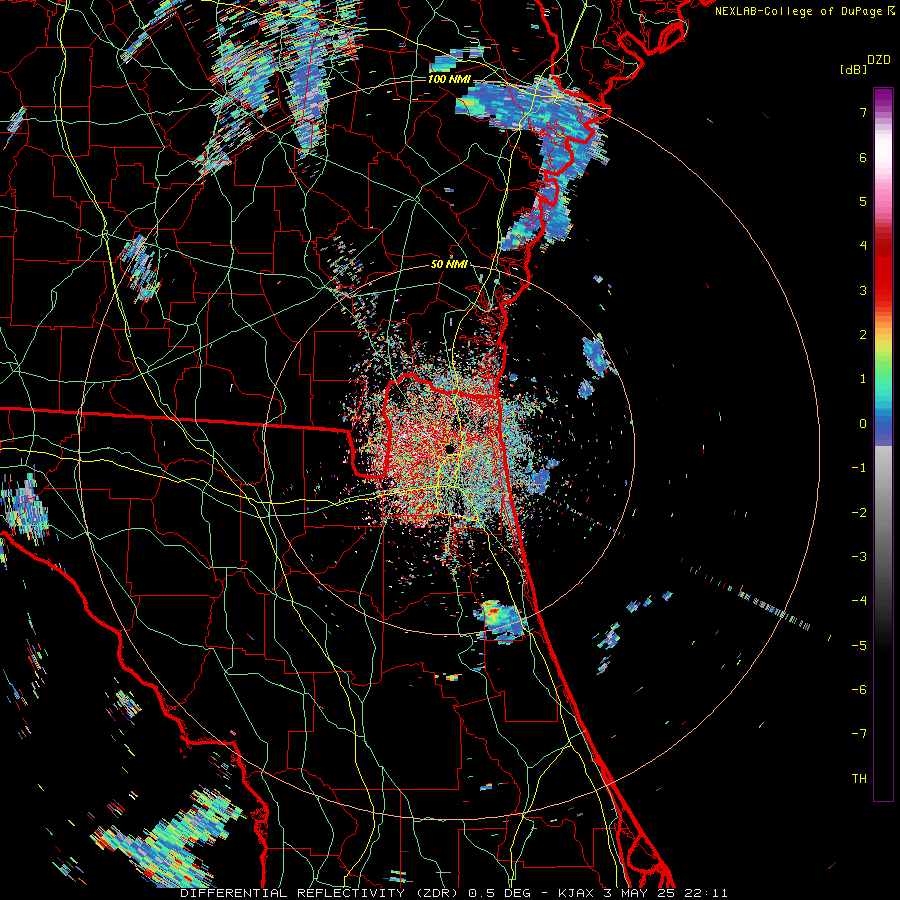Click the -7 dB scale label
This screenshot has height=900, width=900.
point(859,734)
